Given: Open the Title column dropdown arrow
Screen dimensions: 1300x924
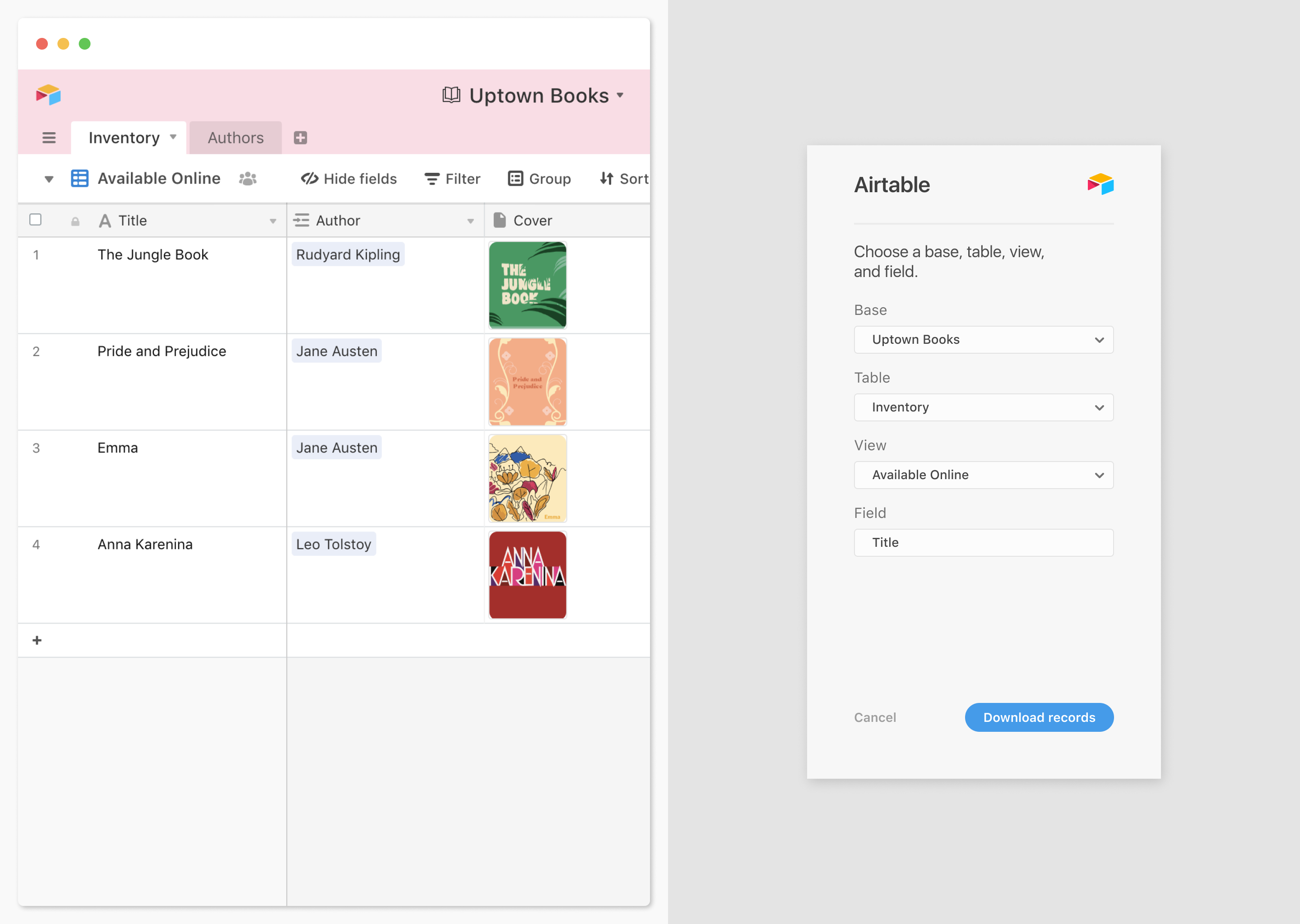Looking at the screenshot, I should [273, 222].
